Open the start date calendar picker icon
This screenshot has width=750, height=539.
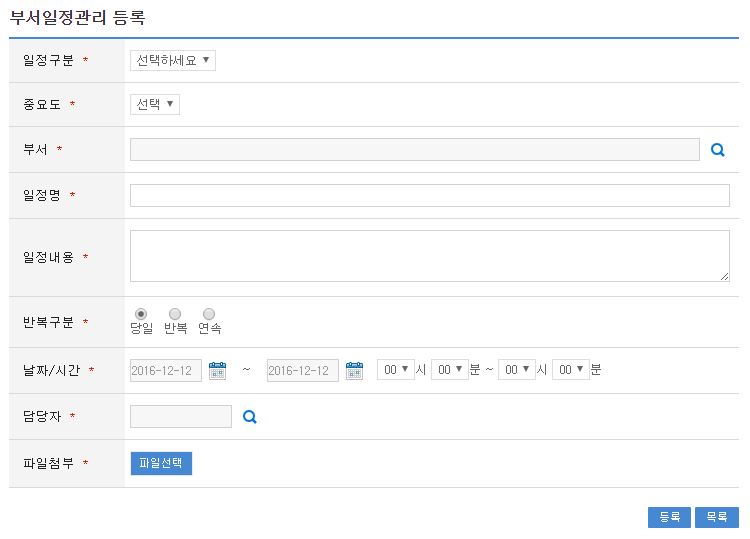(217, 371)
